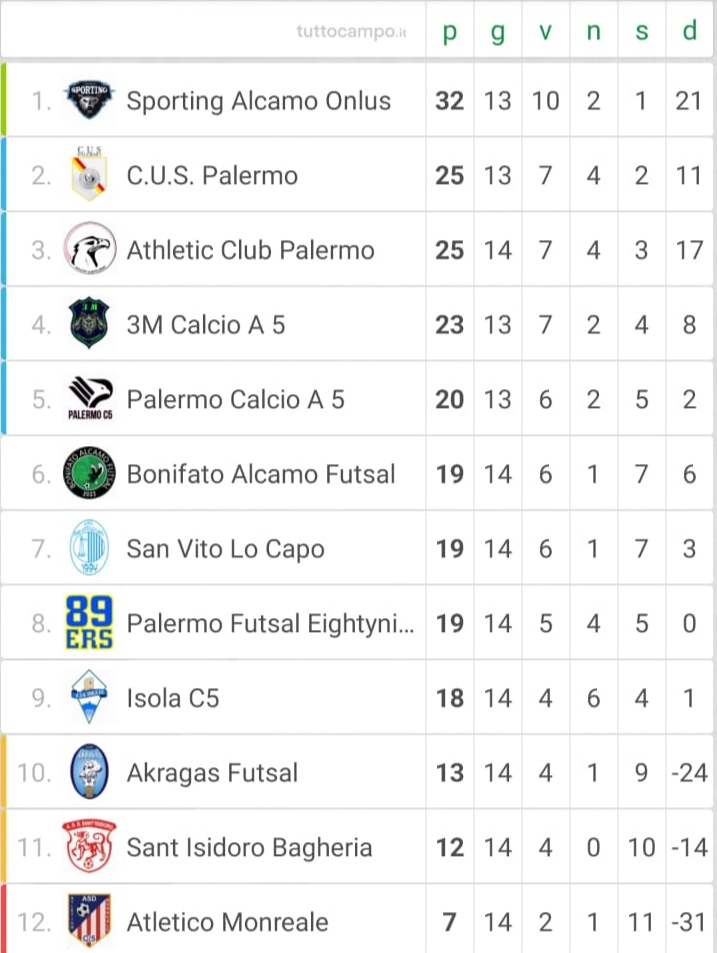
Task: Select the Isola C5 shield icon
Action: point(89,697)
